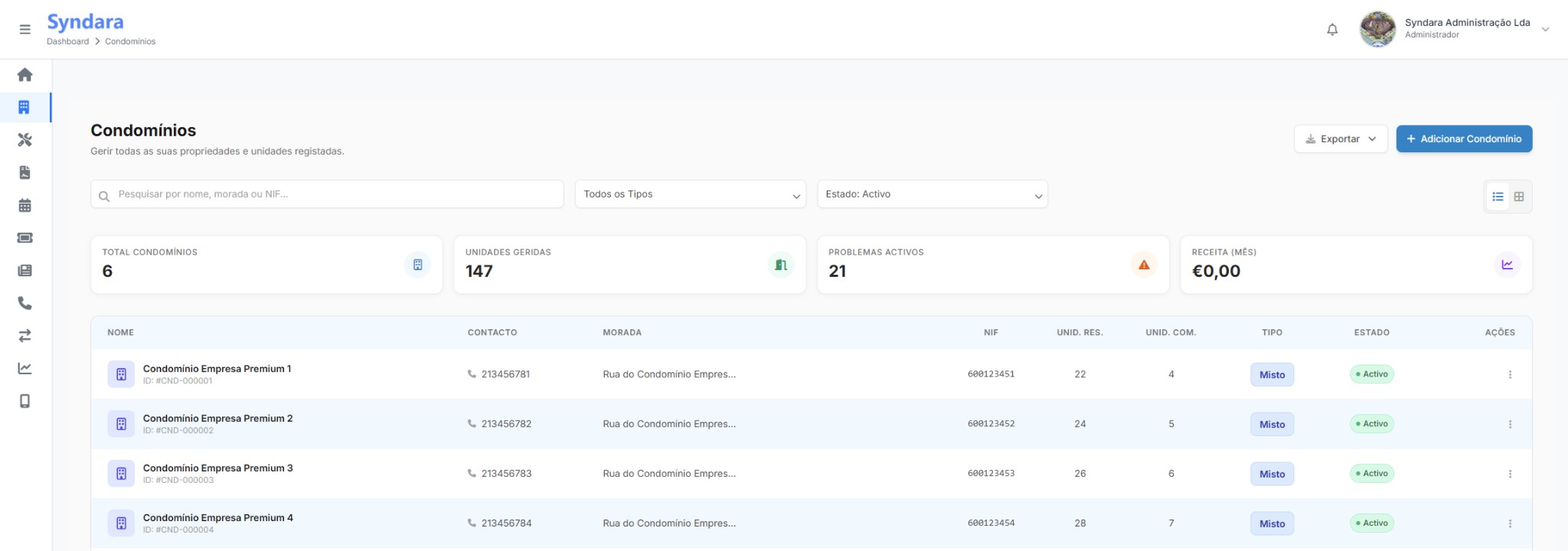Open the line chart icon in sidebar
This screenshot has width=1568, height=551.
25,368
